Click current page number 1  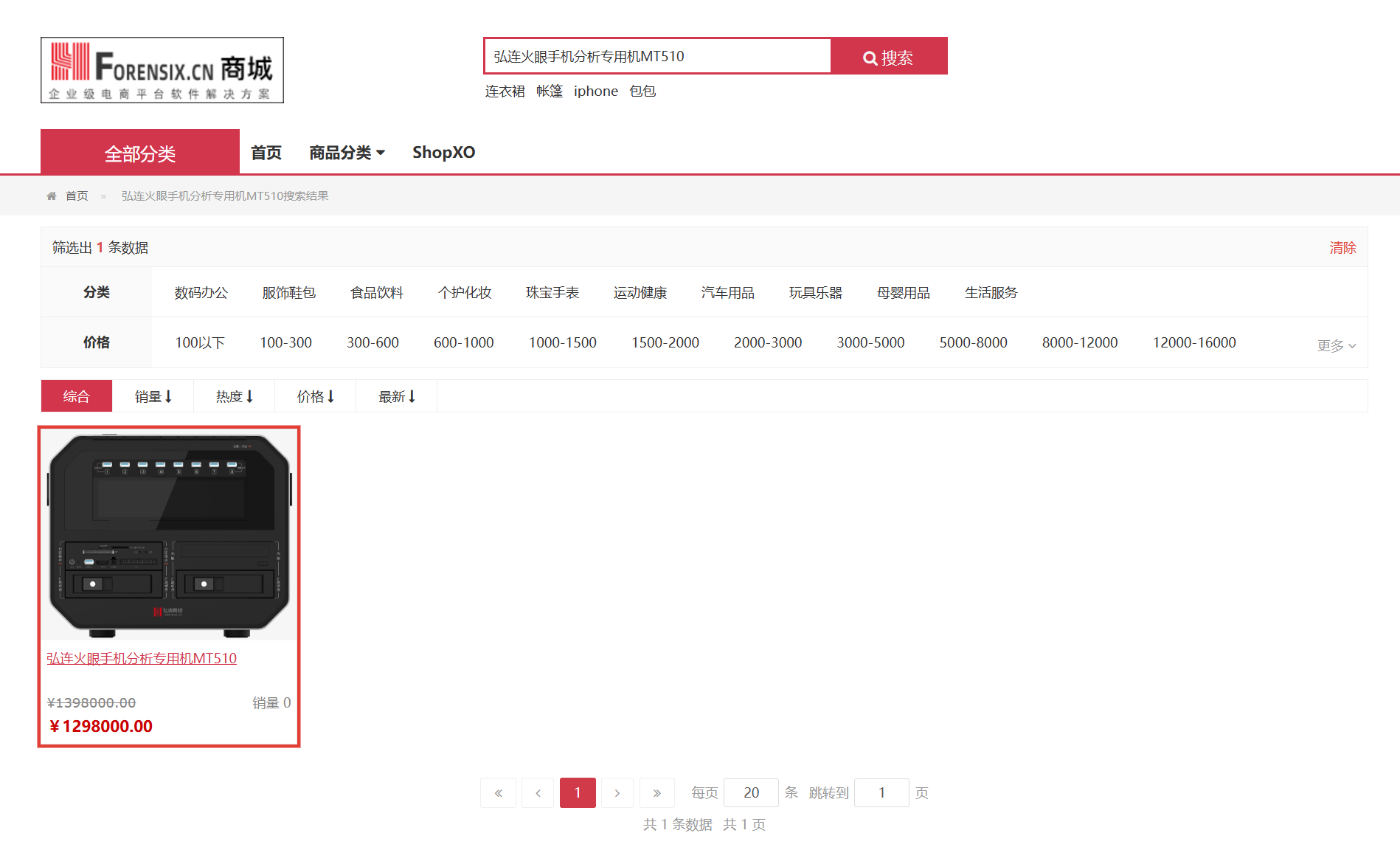(x=578, y=793)
